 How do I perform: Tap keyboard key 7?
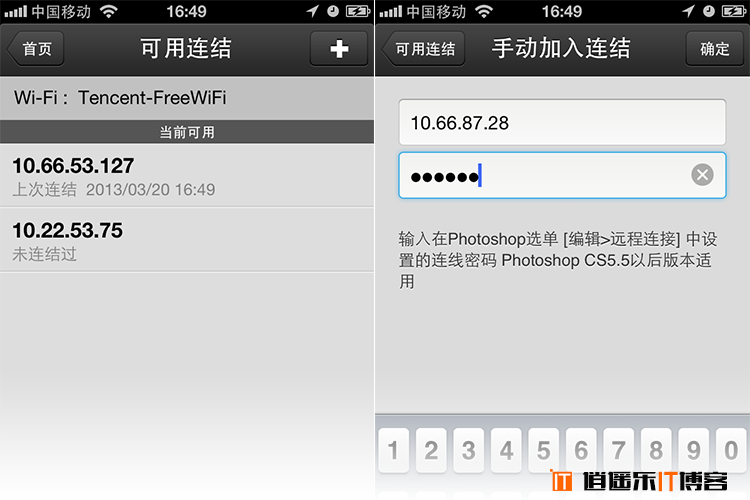tap(618, 450)
